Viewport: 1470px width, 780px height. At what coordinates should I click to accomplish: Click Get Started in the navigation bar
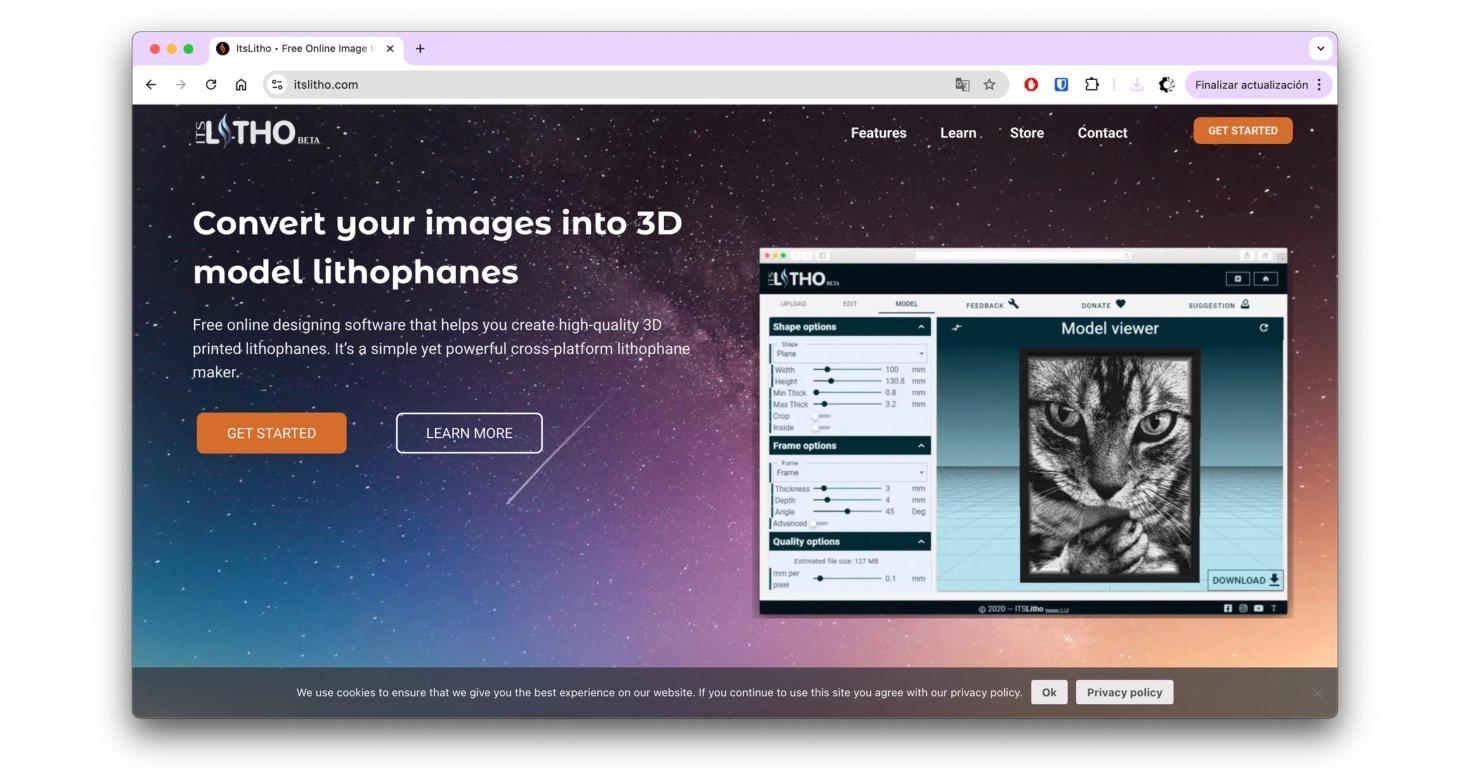click(x=1243, y=131)
